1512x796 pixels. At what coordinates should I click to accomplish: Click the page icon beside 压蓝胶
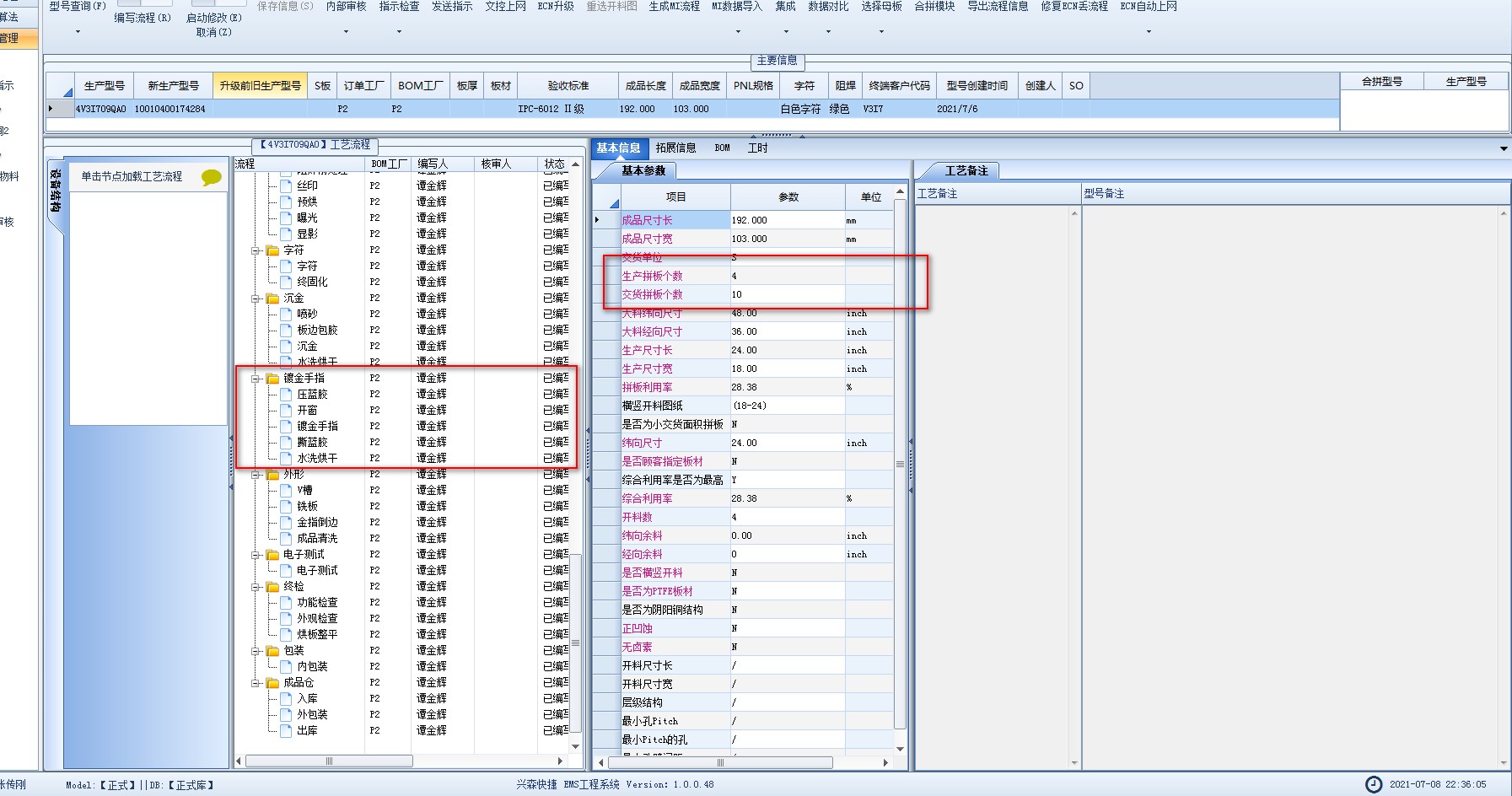(286, 394)
